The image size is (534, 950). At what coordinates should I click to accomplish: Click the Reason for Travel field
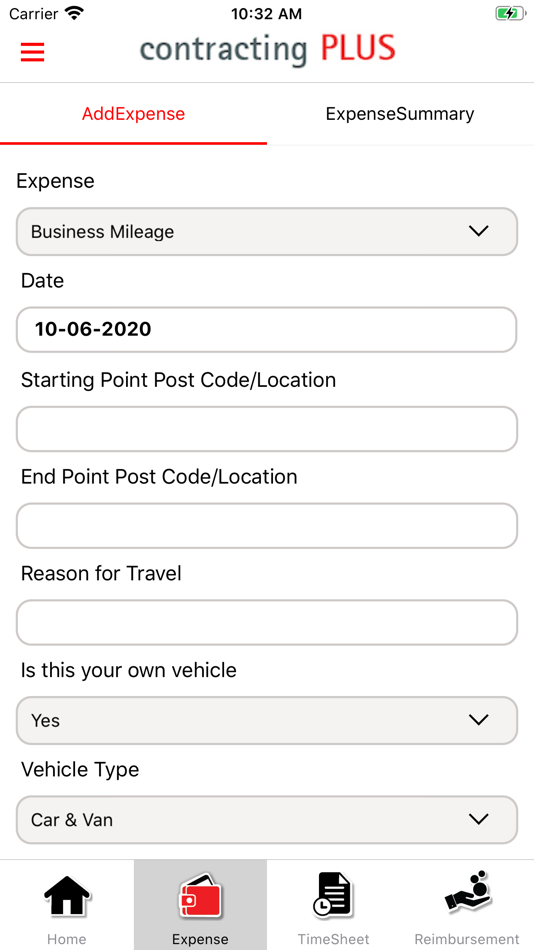pos(267,623)
